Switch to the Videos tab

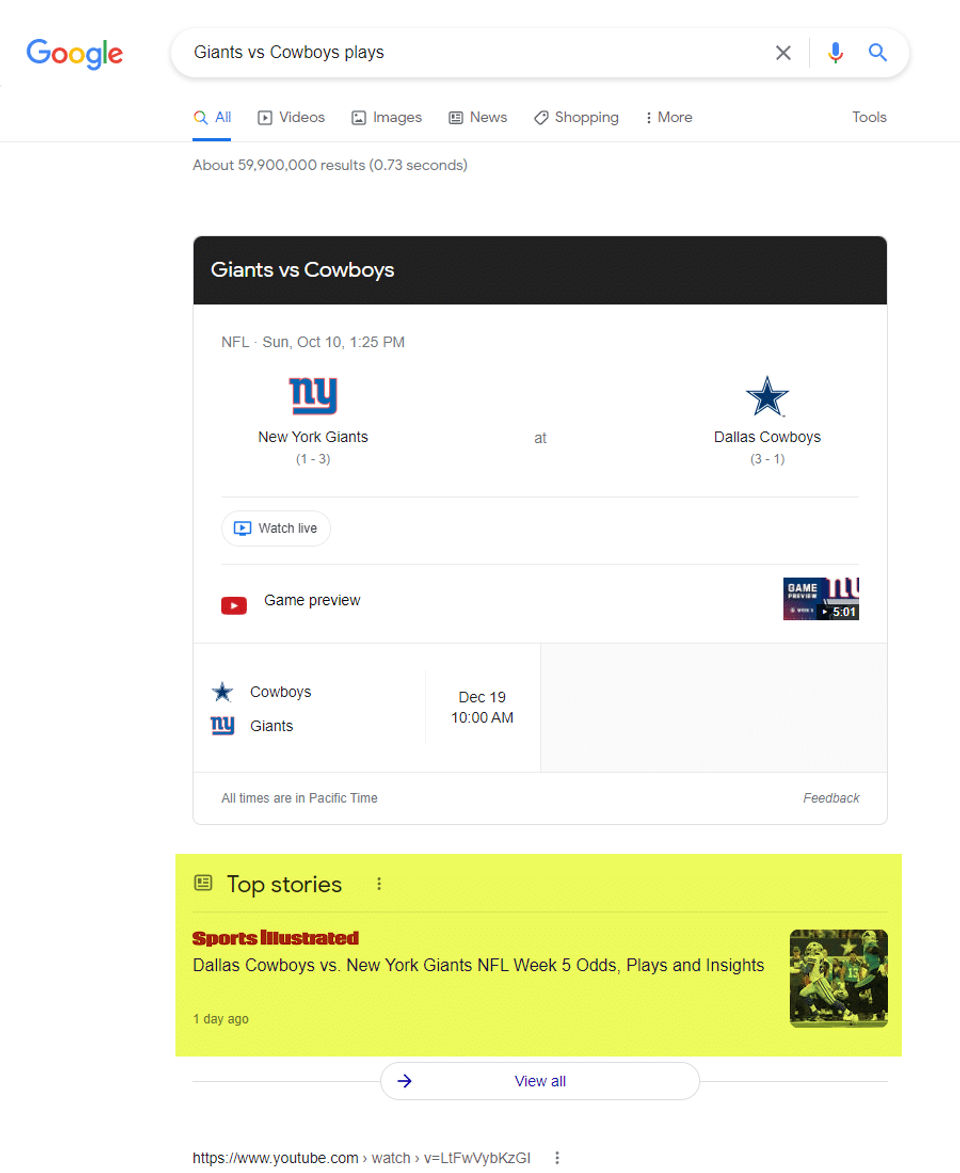coord(291,117)
